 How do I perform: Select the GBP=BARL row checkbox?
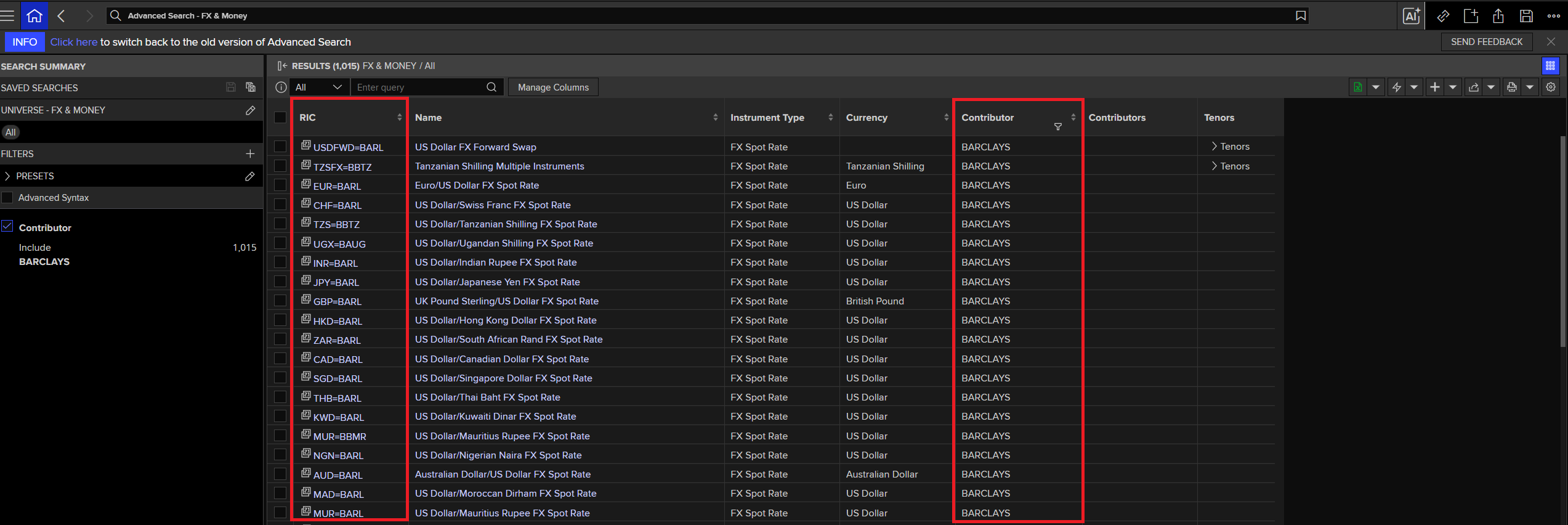(x=280, y=301)
